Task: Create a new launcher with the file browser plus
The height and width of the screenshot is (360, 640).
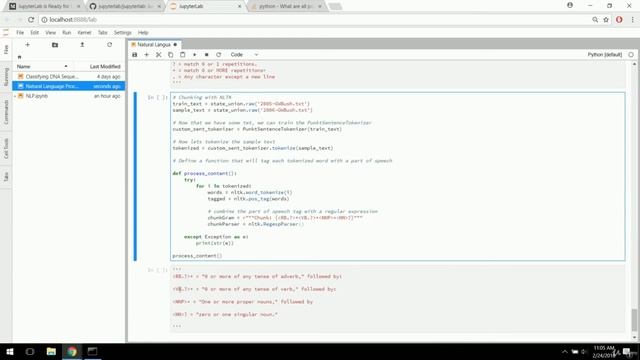Action: 27,45
